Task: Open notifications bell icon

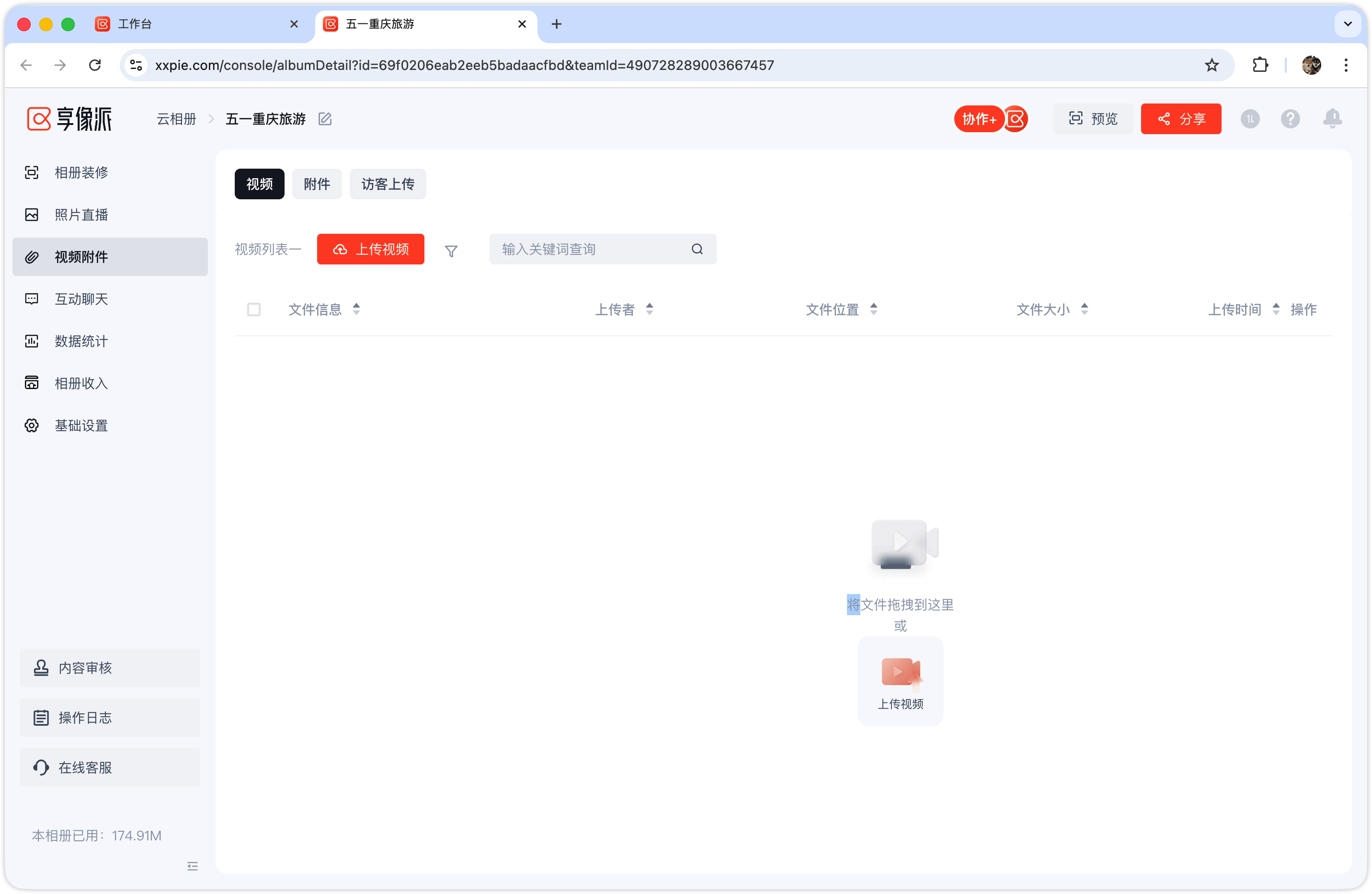Action: [x=1332, y=119]
